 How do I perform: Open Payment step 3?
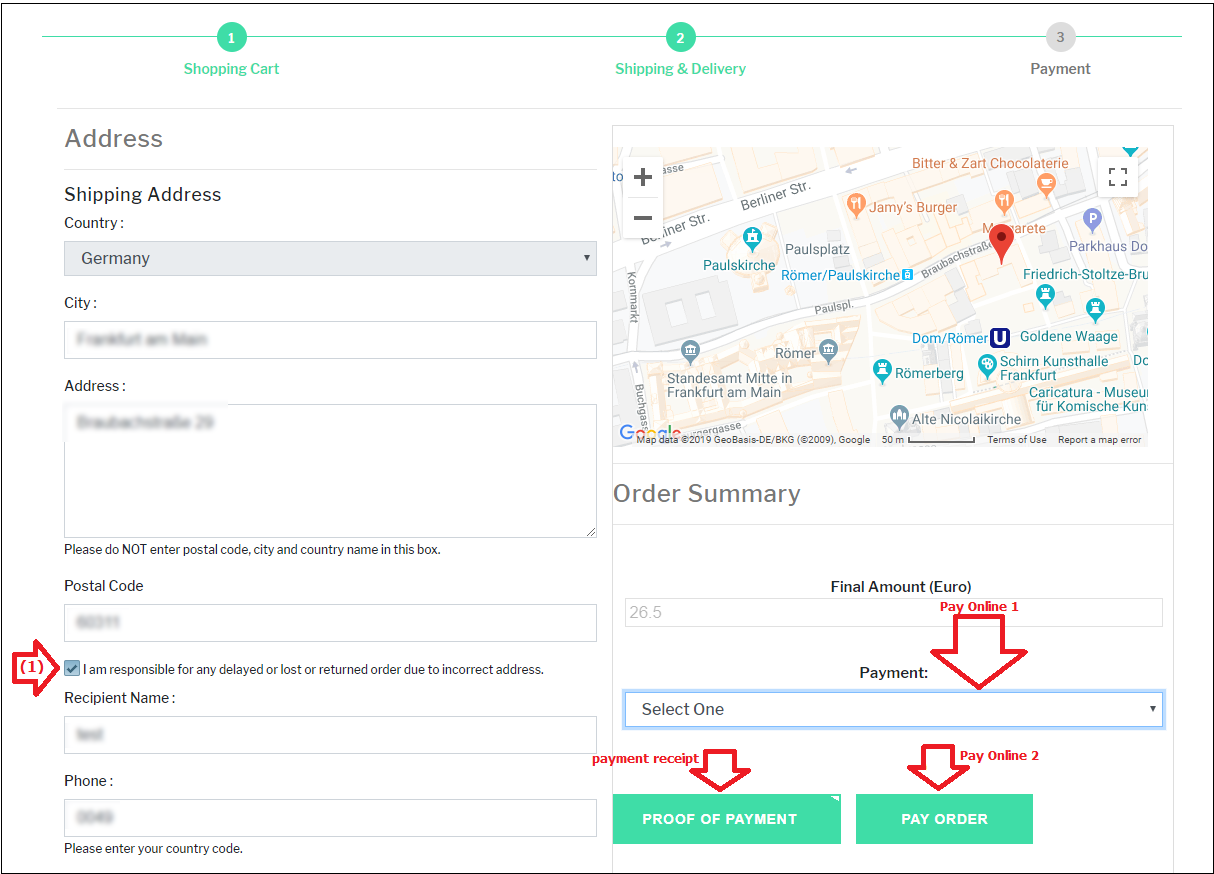coord(1060,39)
